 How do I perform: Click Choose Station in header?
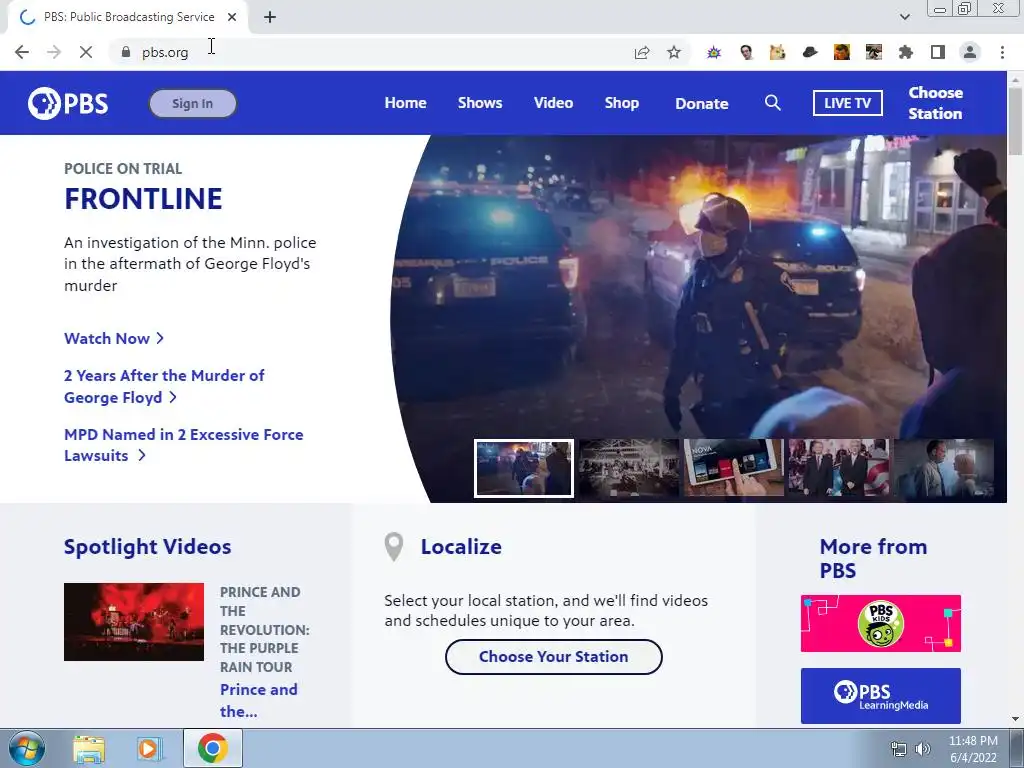[x=935, y=103]
